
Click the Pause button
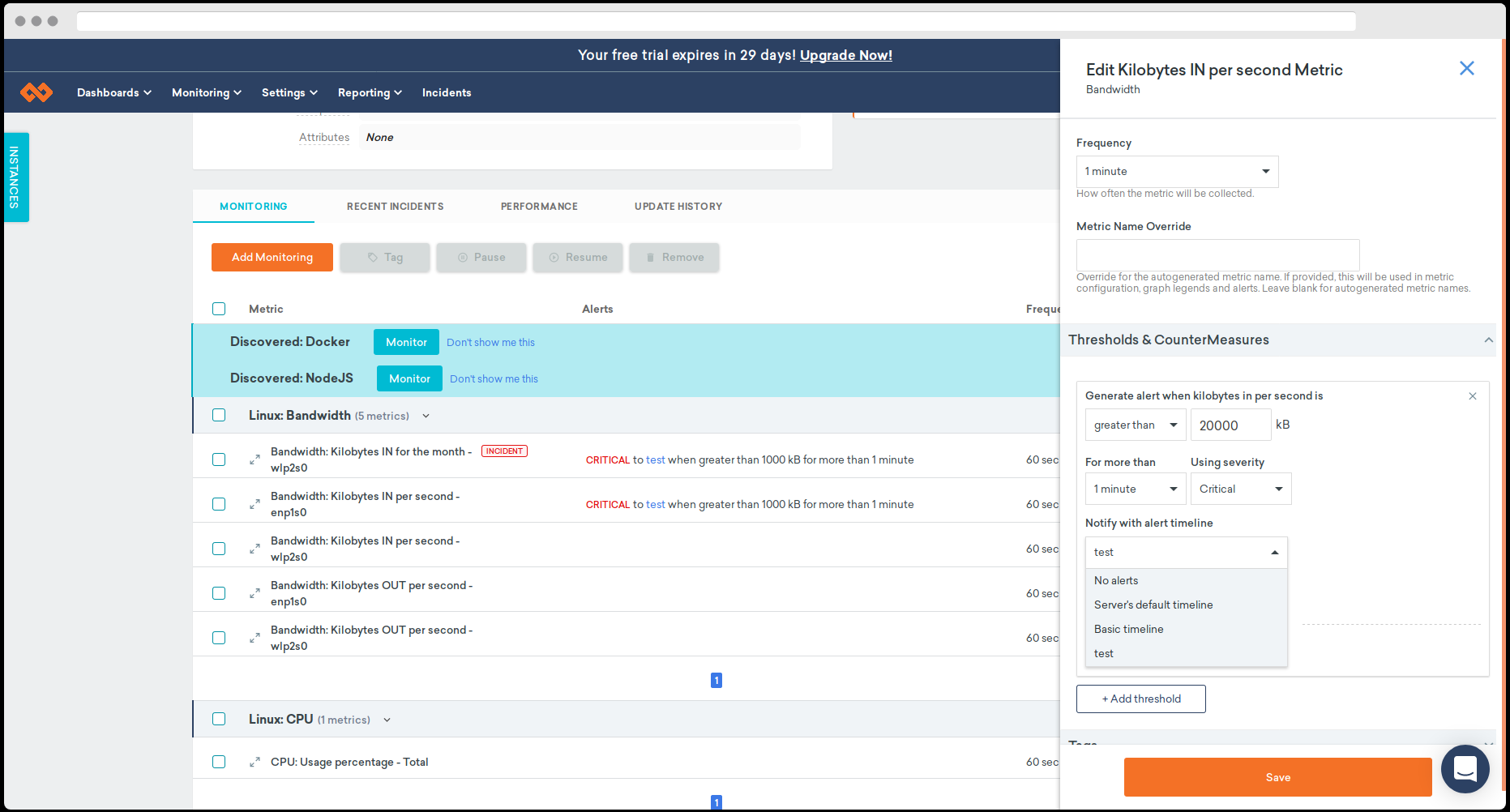(x=481, y=258)
